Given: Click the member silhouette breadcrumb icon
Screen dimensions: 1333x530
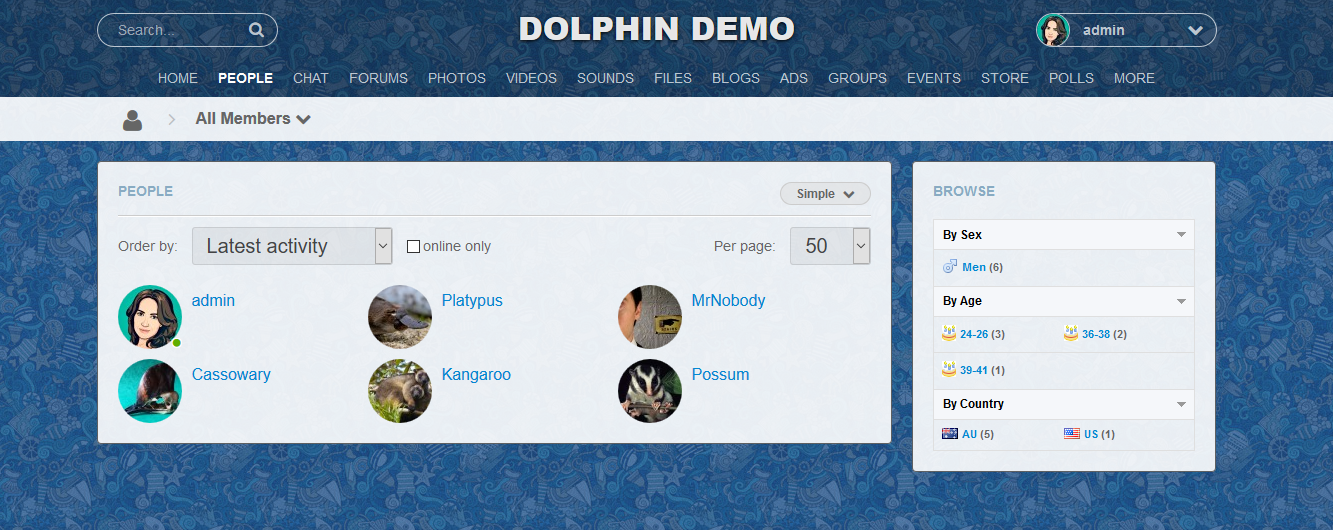Looking at the screenshot, I should pos(132,120).
